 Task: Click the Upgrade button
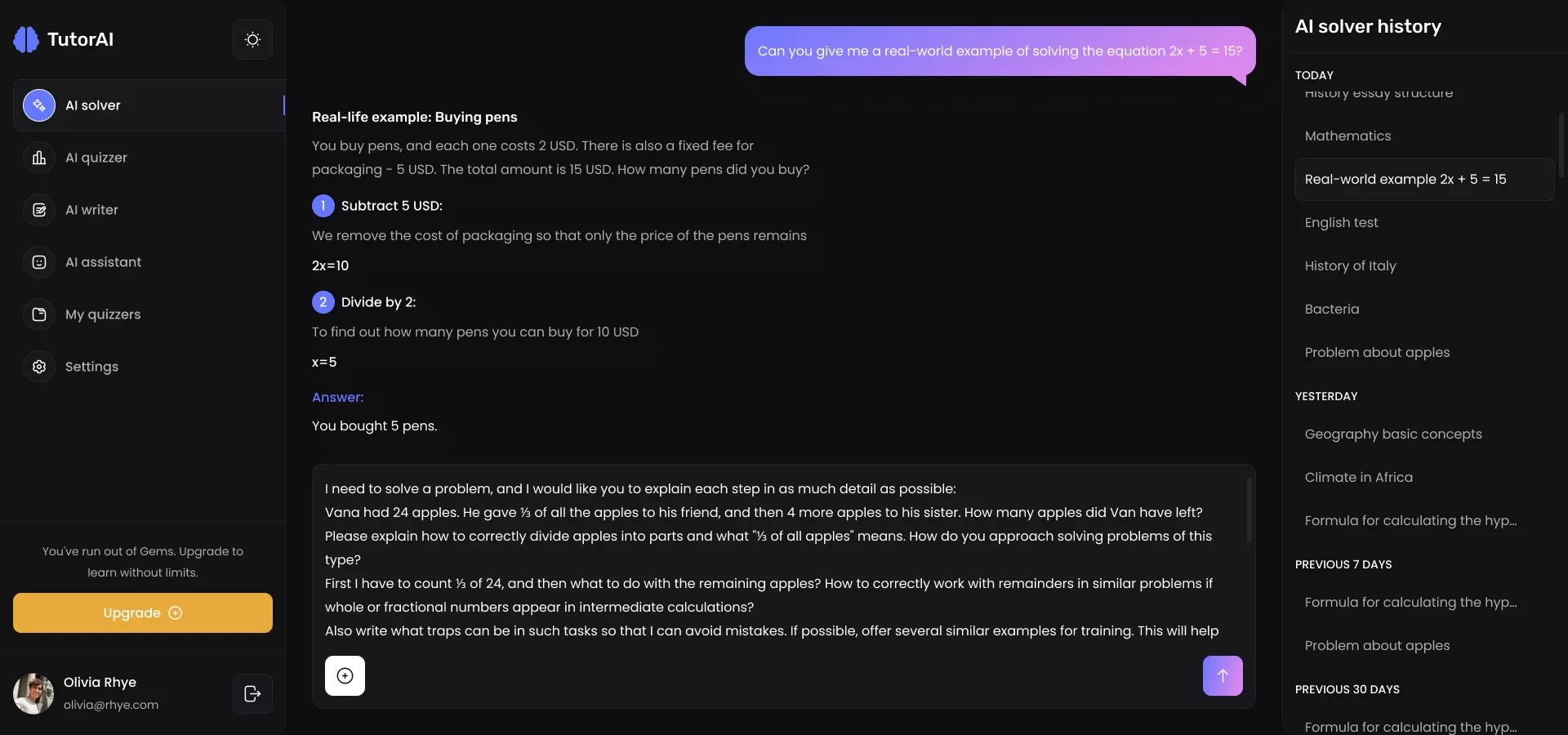coord(142,612)
